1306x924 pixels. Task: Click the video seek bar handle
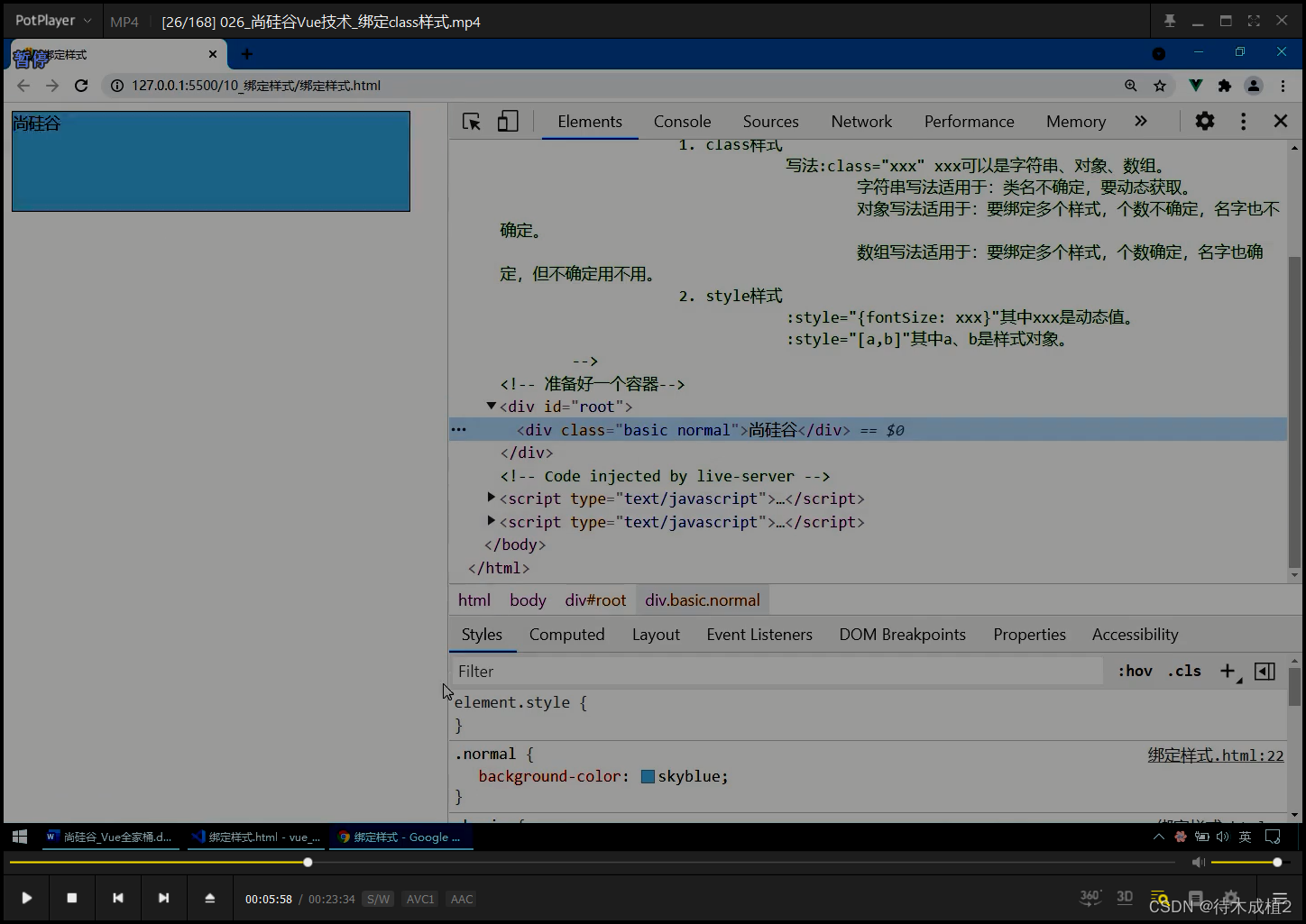[308, 863]
